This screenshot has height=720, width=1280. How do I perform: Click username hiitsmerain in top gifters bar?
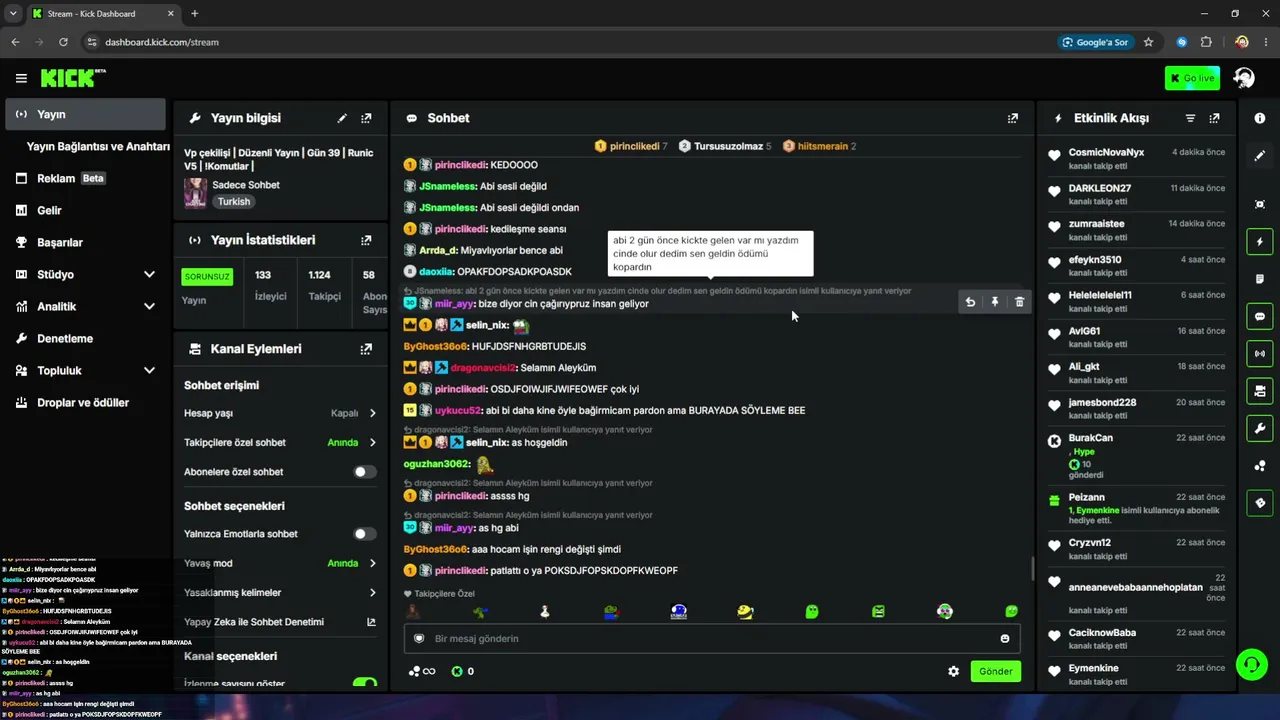click(x=823, y=146)
